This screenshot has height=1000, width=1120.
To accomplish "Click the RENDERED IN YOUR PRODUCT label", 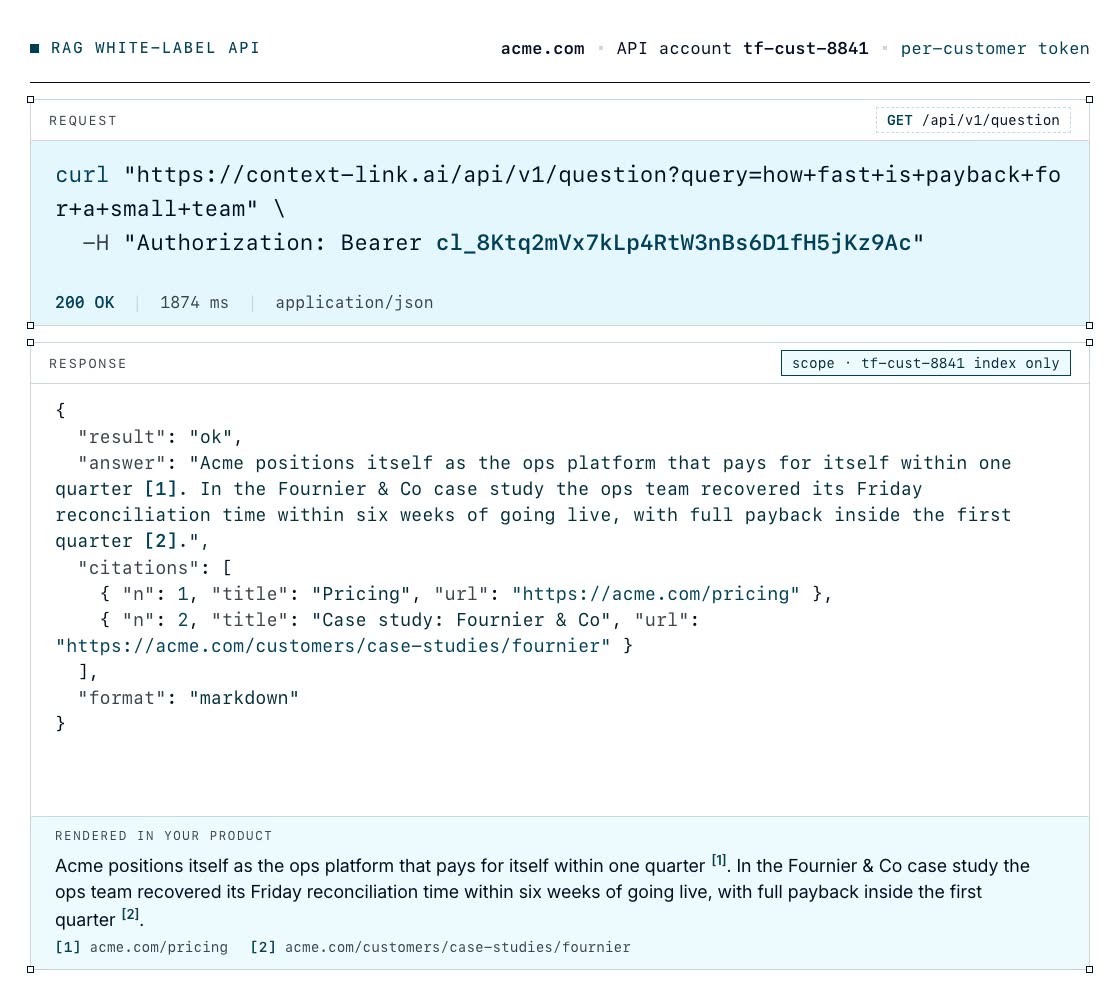I will pyautogui.click(x=164, y=836).
